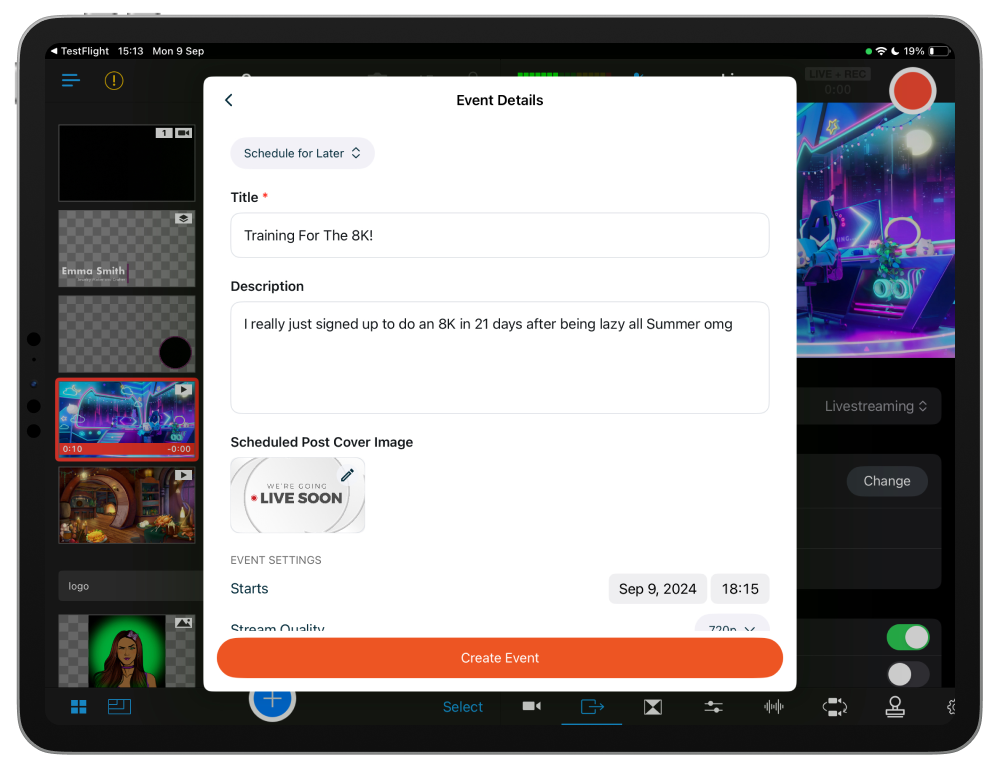Click the Create Event button
Viewport: 1000px width, 769px height.
[x=500, y=658]
